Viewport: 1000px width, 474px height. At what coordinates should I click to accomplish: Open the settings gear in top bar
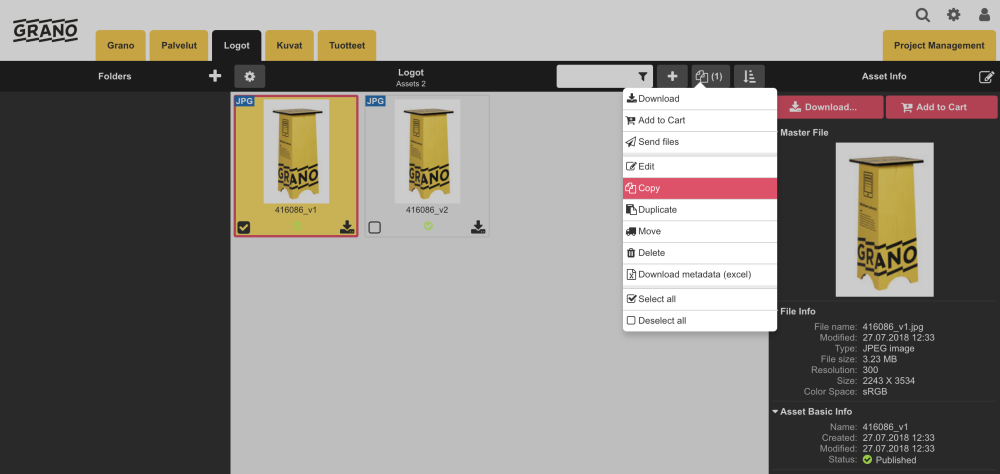953,15
